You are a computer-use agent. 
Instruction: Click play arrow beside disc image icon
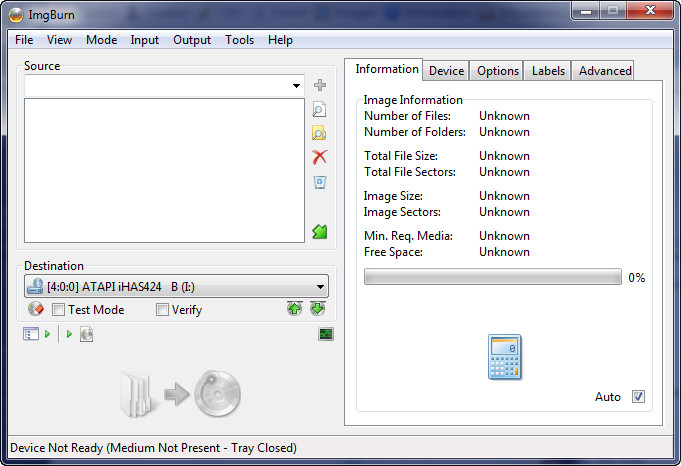pyautogui.click(x=69, y=334)
